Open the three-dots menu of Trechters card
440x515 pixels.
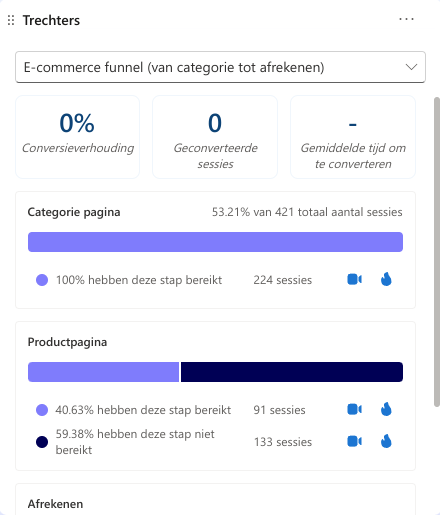(x=406, y=19)
